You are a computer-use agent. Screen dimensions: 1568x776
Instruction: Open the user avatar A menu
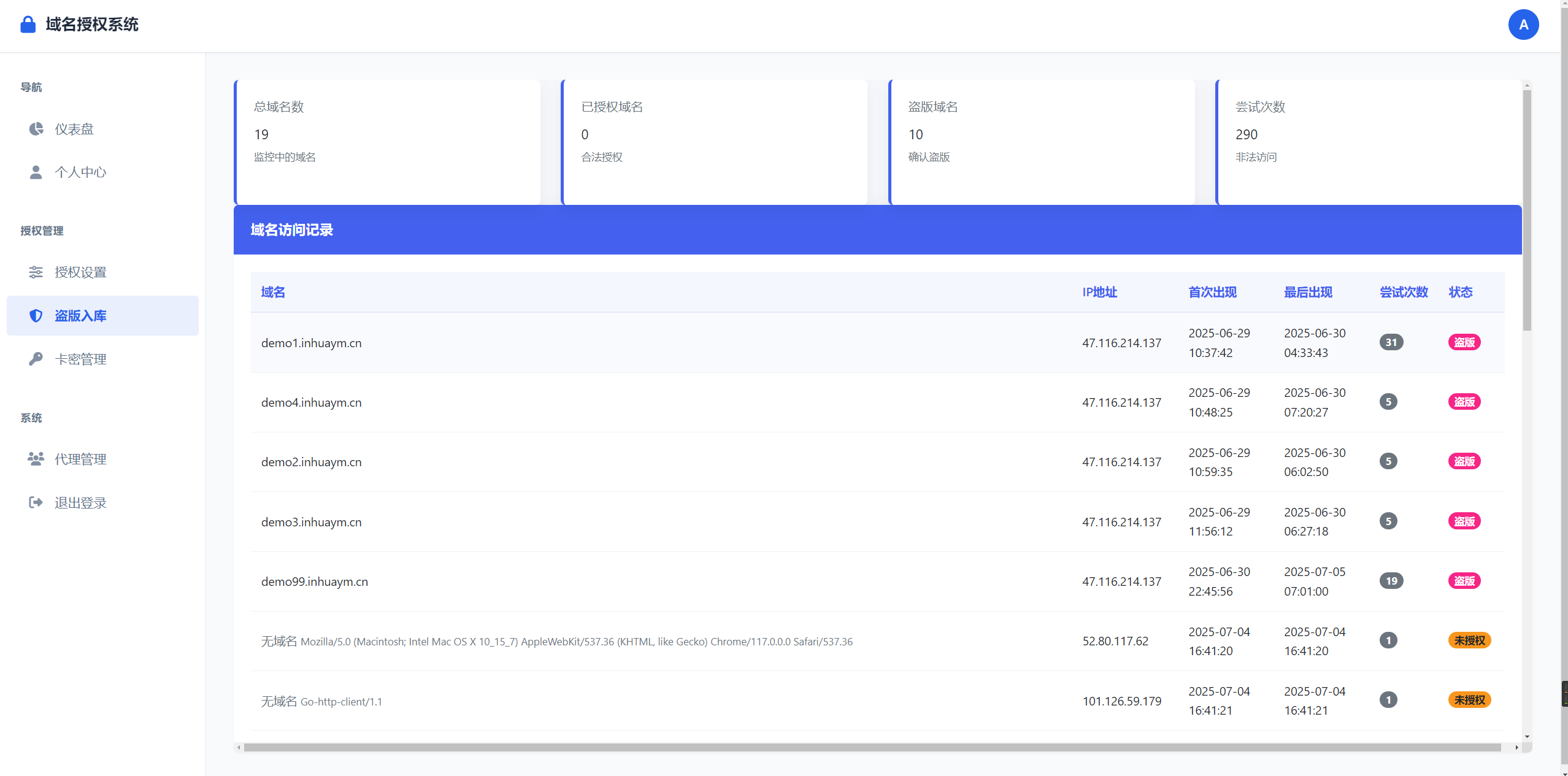click(x=1523, y=25)
